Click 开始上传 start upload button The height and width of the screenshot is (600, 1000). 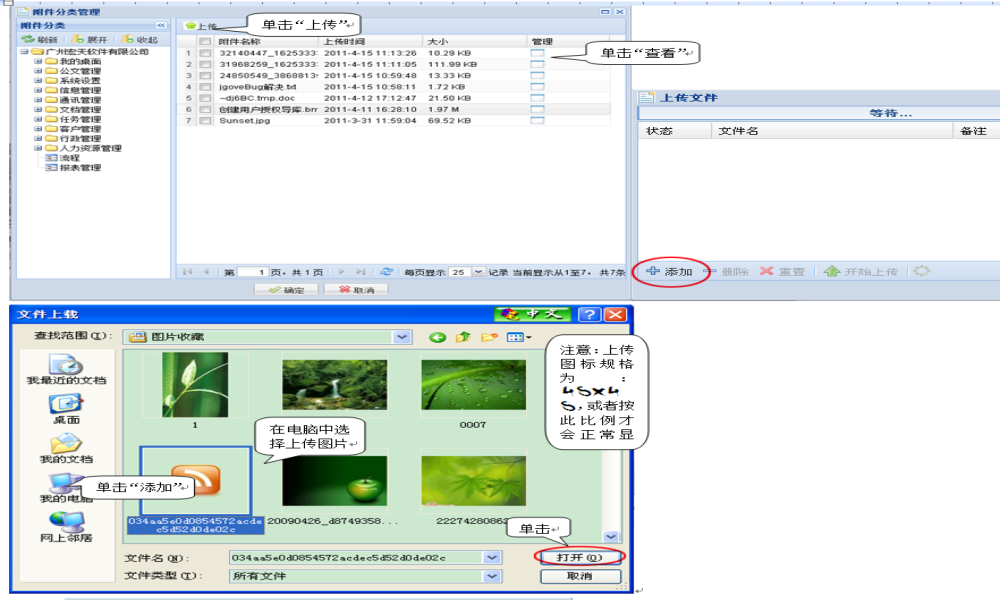(861, 272)
